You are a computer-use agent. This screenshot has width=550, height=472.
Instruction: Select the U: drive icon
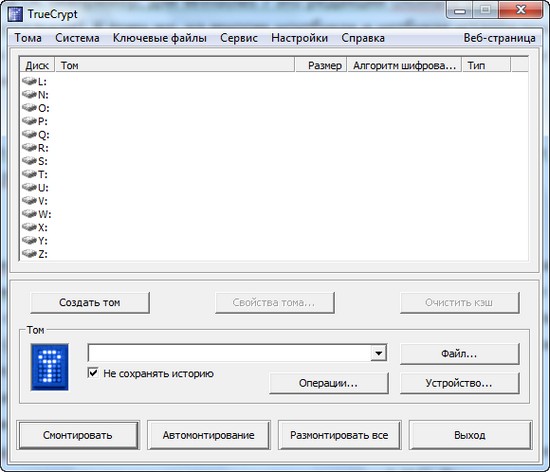tap(29, 187)
